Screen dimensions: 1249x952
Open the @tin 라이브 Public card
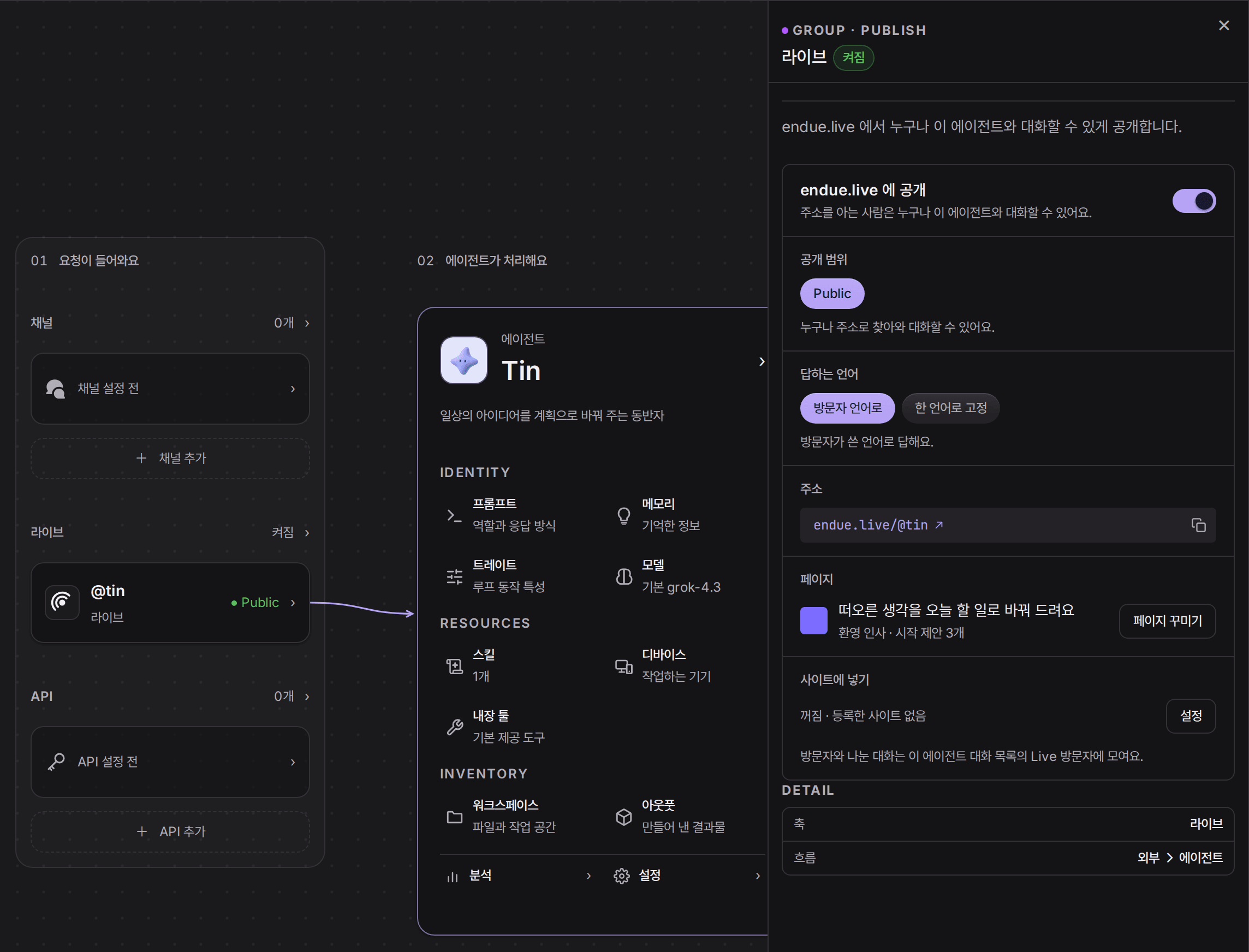click(x=170, y=602)
